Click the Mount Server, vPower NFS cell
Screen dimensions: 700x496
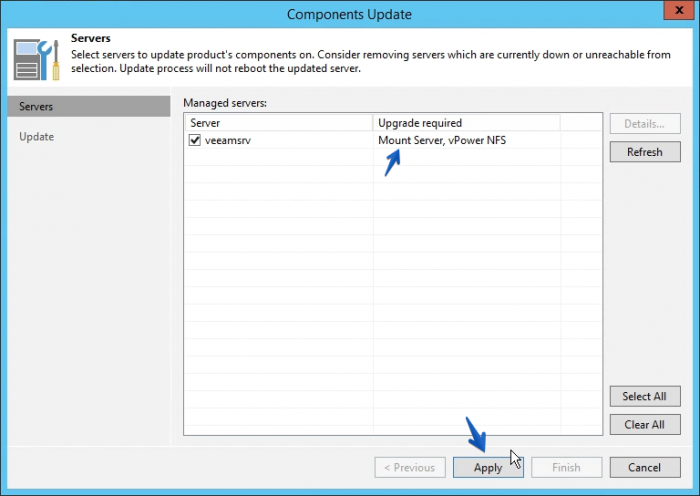[x=442, y=140]
